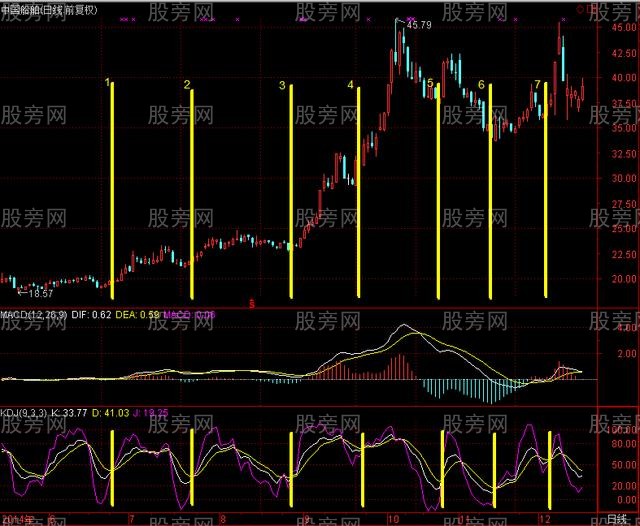
Task: Click the 32.50 price axis label
Action: (624, 154)
